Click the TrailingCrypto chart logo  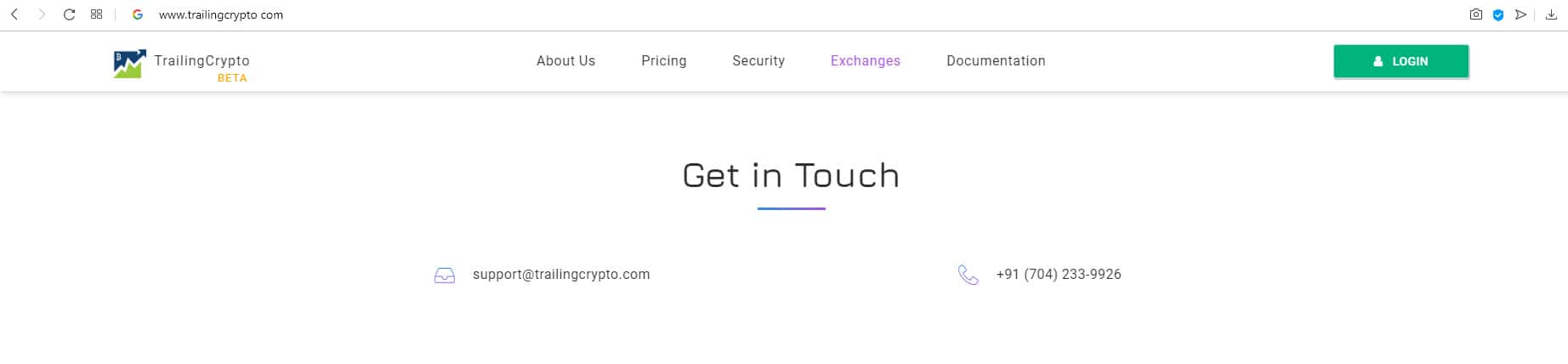(x=129, y=64)
